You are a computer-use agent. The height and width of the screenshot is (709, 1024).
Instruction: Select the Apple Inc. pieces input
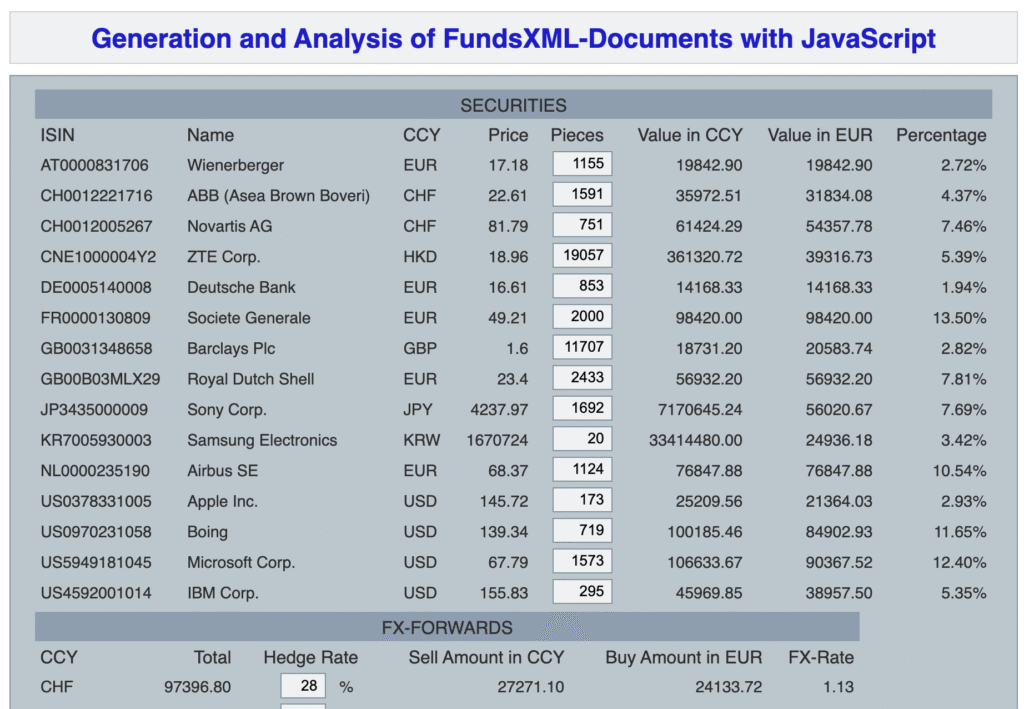tap(582, 500)
